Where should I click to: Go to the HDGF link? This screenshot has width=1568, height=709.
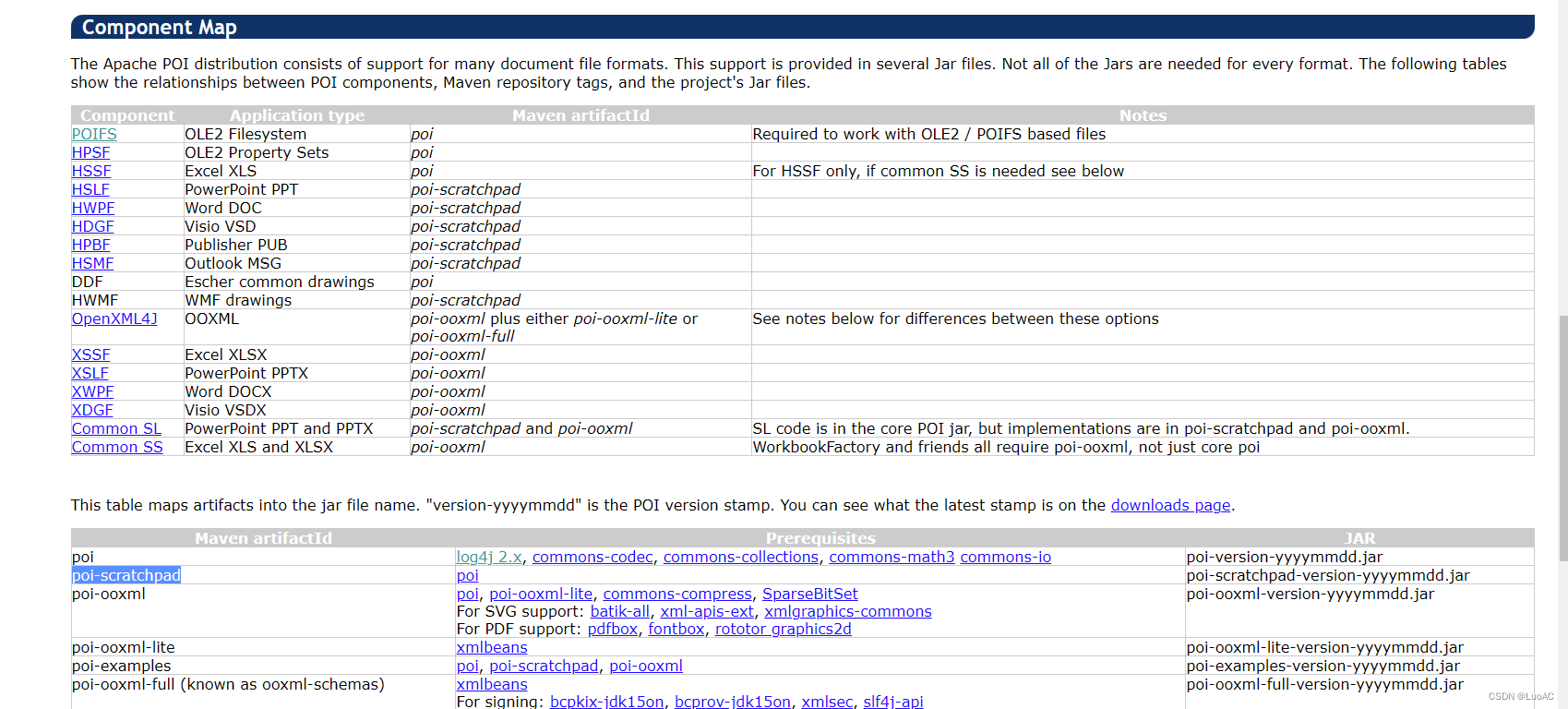point(93,226)
